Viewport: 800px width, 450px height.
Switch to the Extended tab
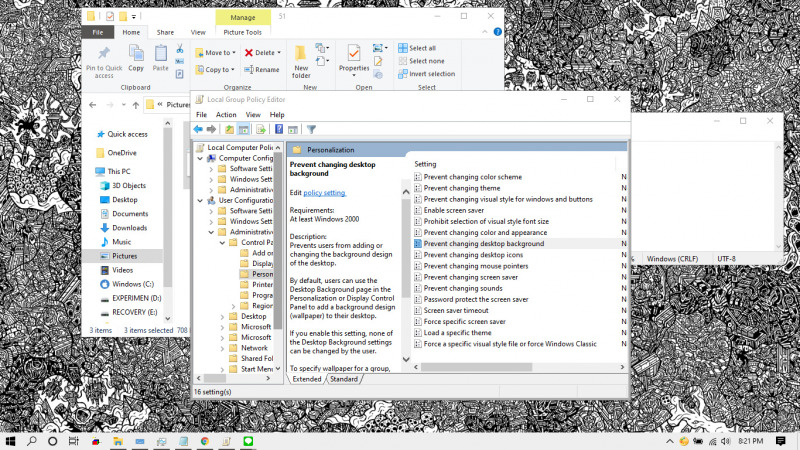click(x=307, y=379)
